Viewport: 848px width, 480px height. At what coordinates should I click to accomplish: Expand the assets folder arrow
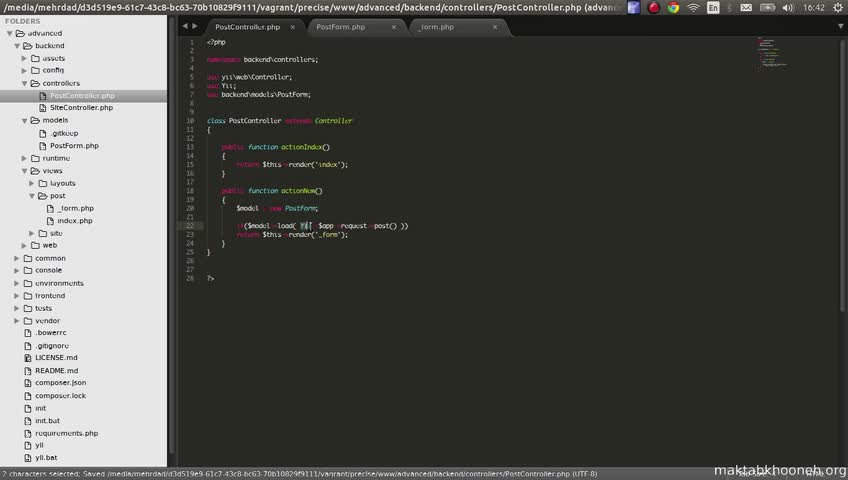24,58
